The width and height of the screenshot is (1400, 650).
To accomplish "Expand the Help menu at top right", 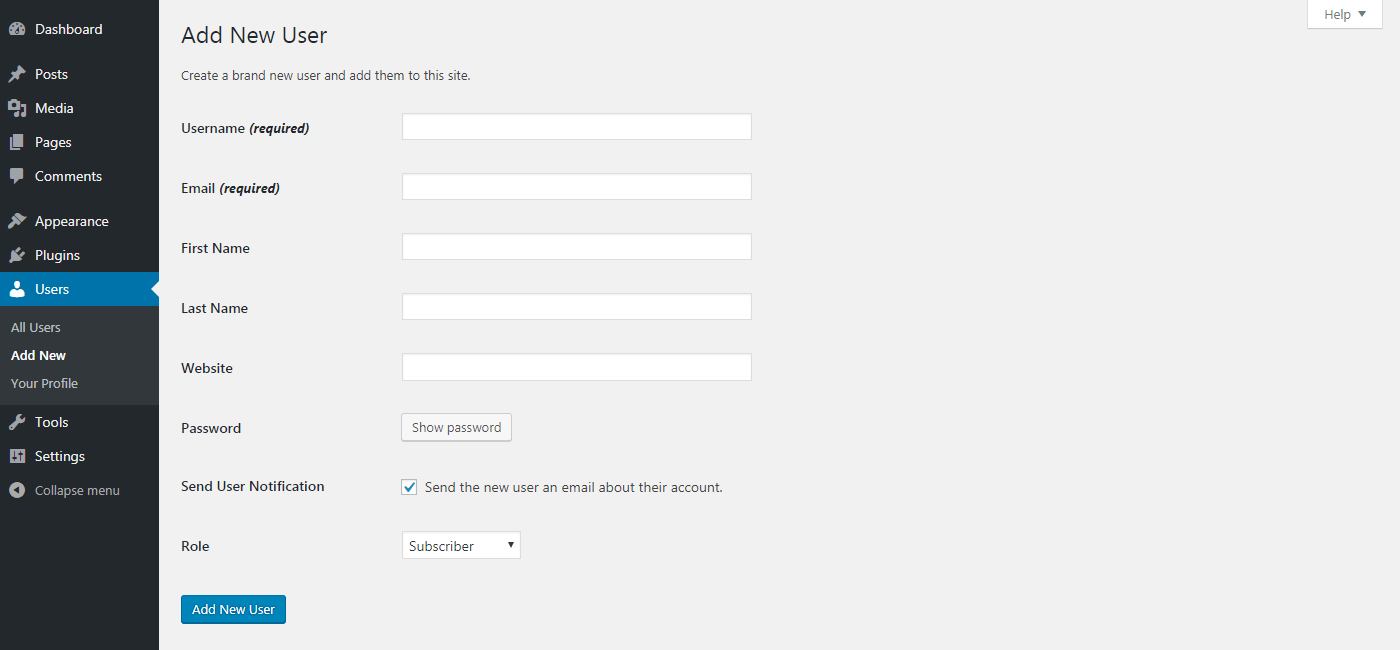I will [1343, 14].
